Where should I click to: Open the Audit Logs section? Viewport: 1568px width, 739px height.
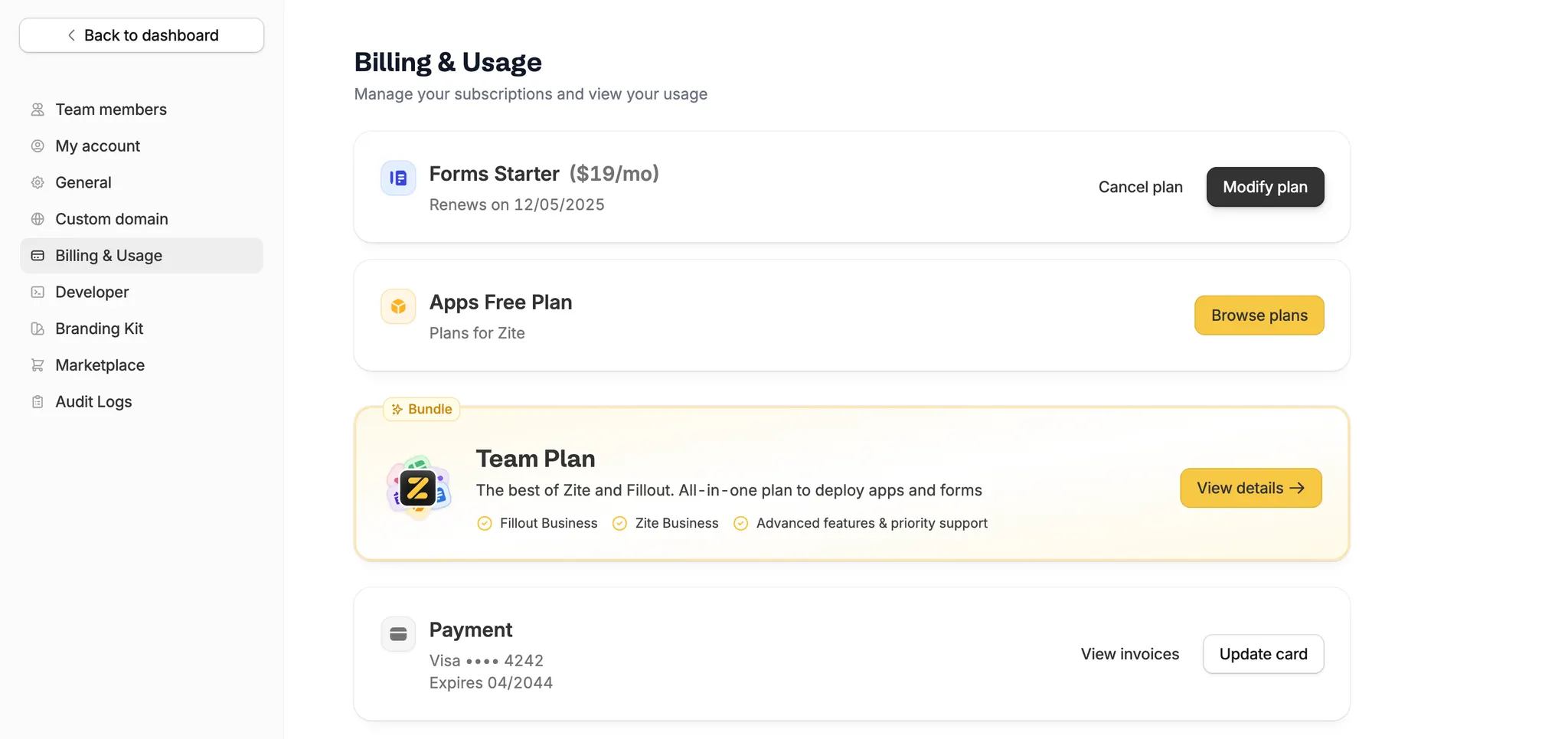click(93, 401)
